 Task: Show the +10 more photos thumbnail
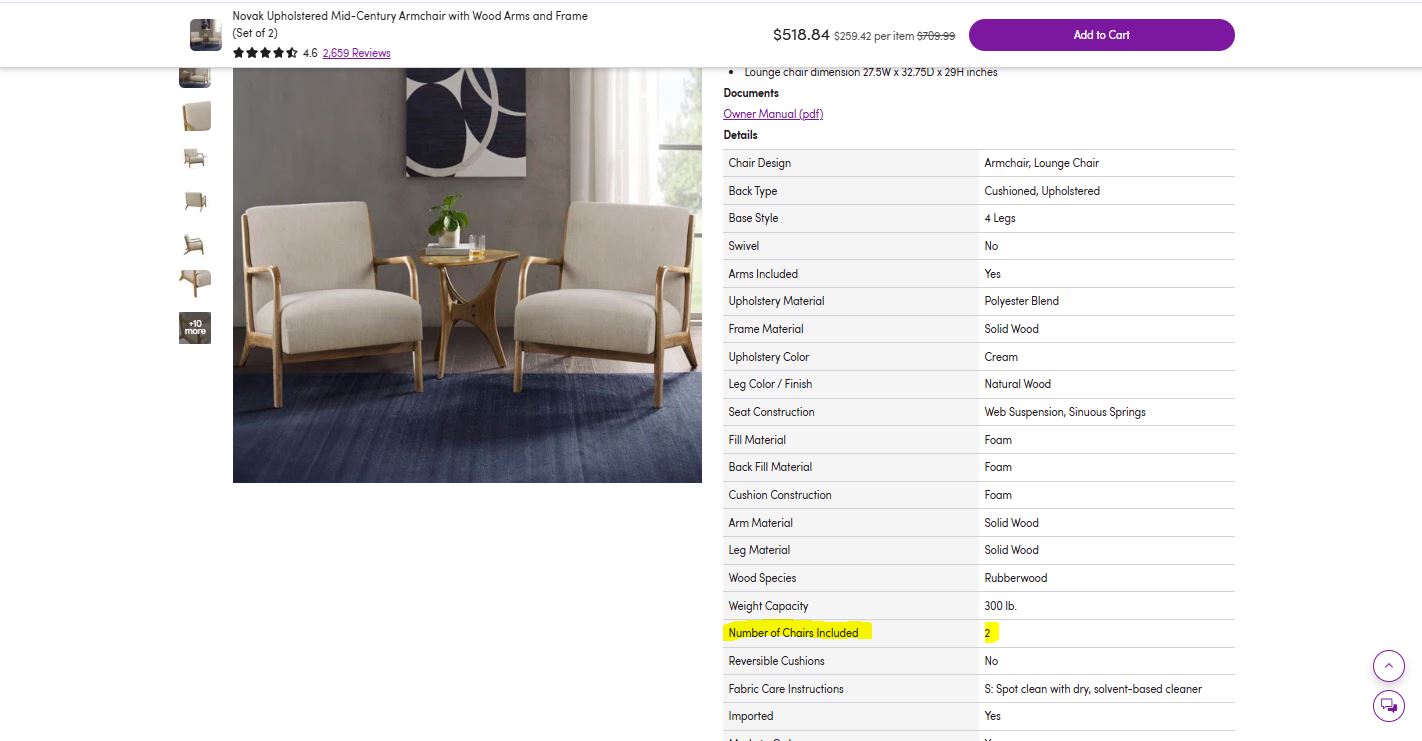pos(195,328)
